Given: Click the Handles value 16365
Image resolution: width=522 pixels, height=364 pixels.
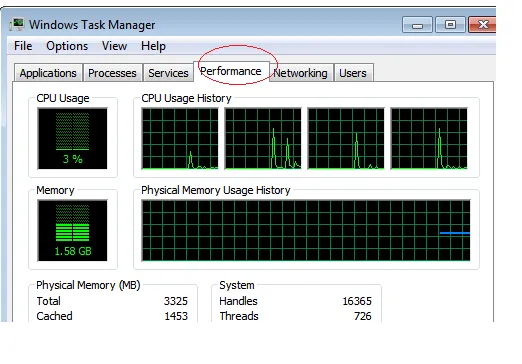Looking at the screenshot, I should tap(357, 301).
